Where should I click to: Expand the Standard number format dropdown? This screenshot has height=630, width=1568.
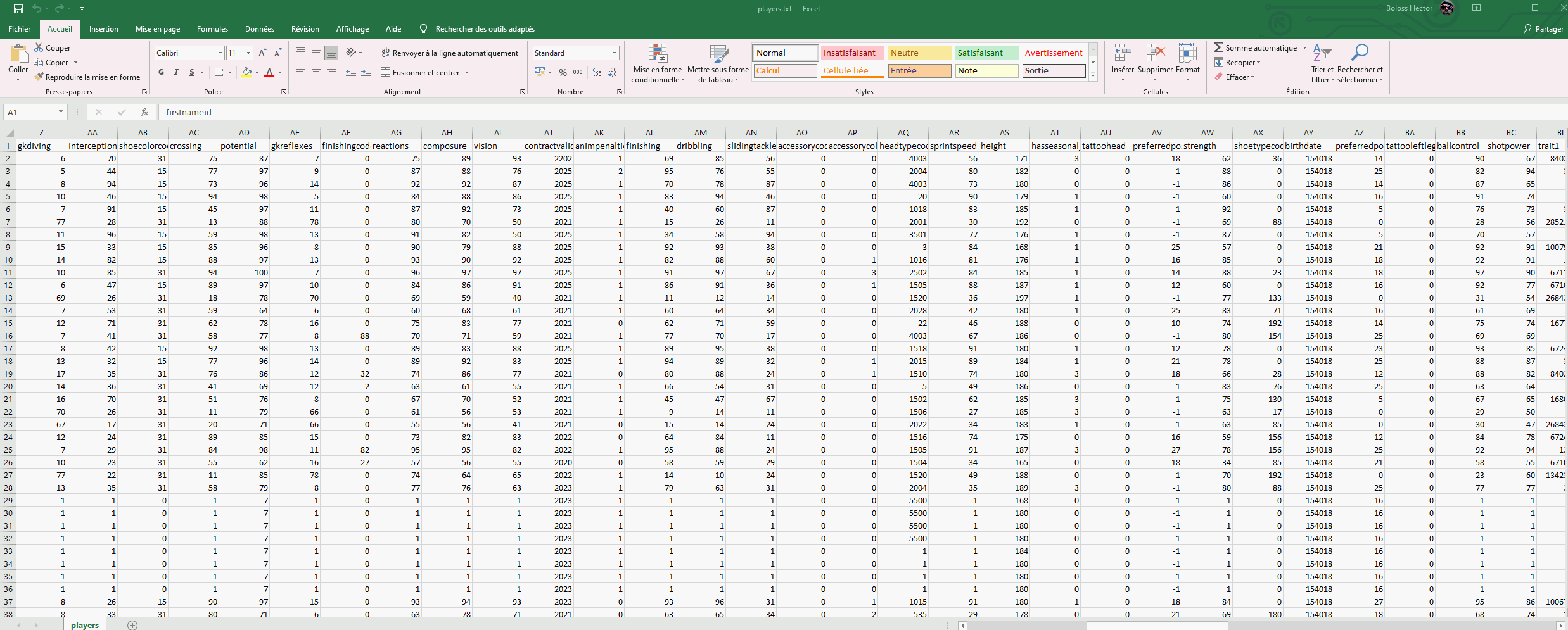[615, 53]
